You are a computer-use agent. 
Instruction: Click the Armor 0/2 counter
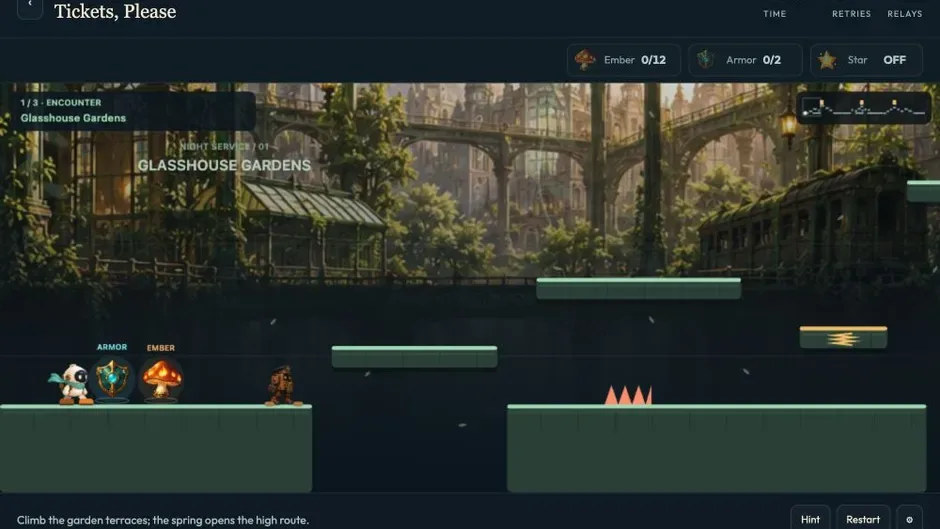tap(745, 60)
